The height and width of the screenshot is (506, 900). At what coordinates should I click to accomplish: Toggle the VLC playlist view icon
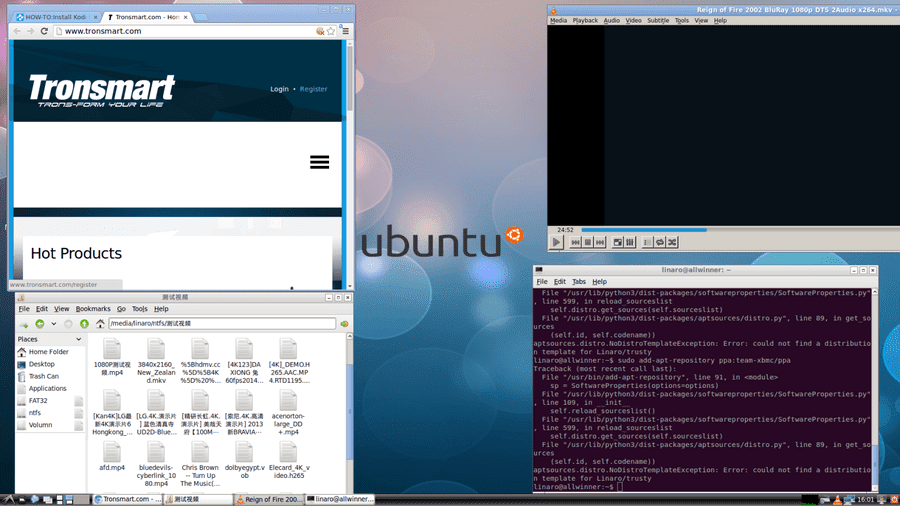(647, 243)
